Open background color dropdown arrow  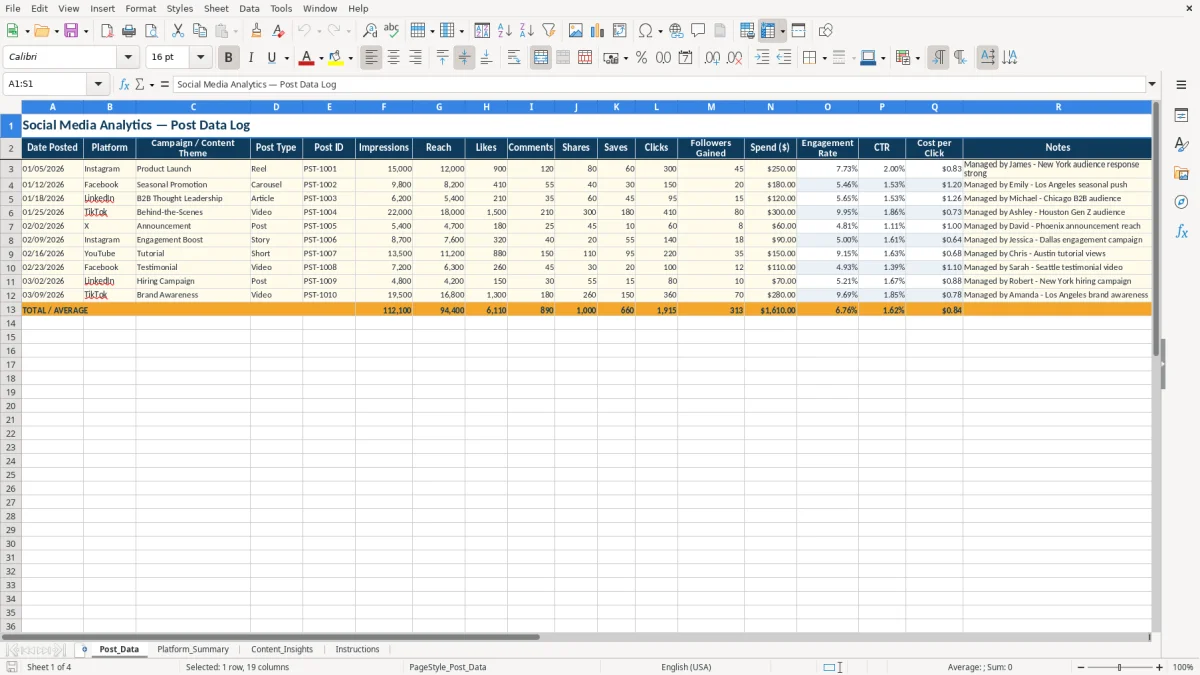(350, 58)
